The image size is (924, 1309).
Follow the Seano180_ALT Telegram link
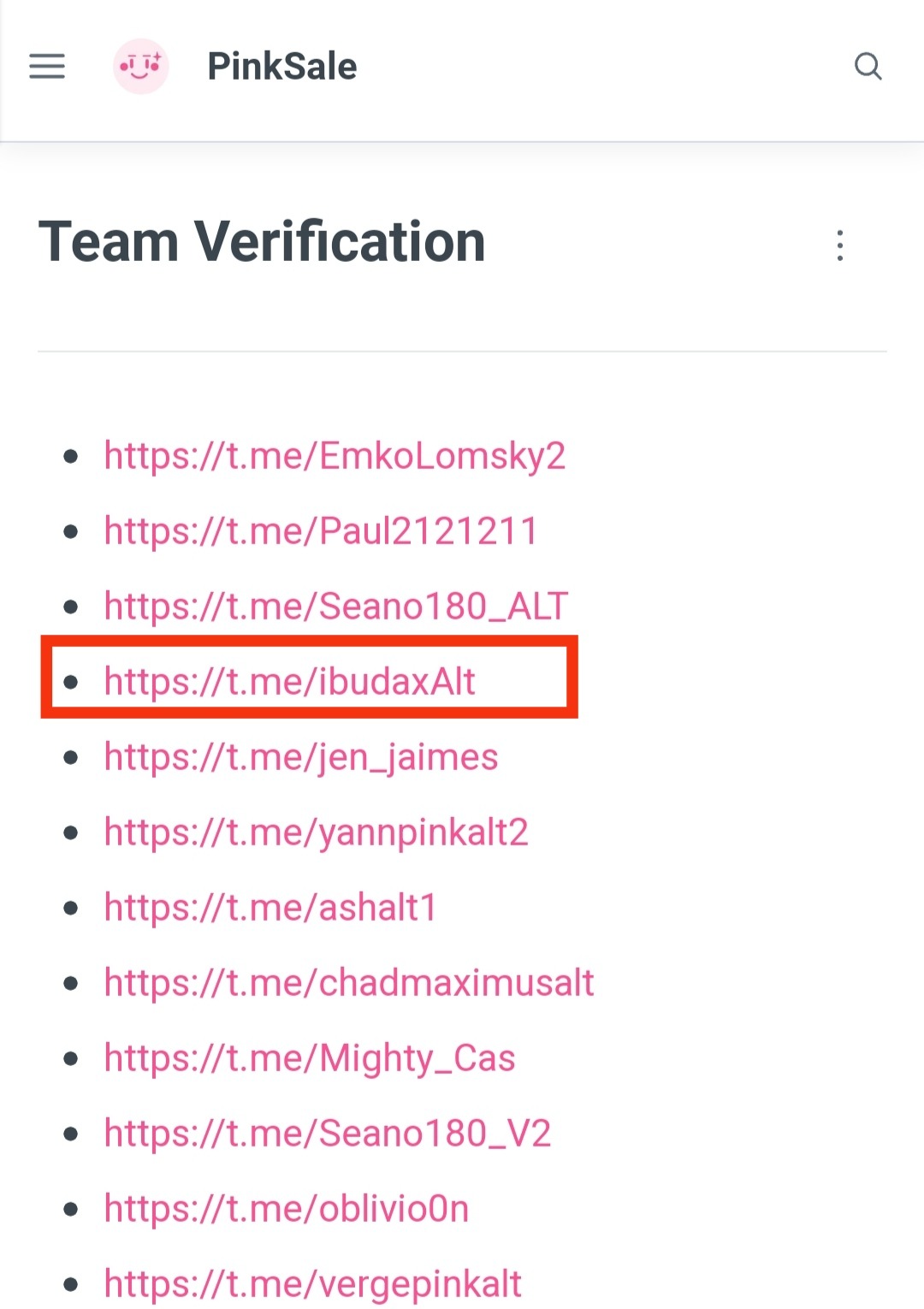[335, 607]
